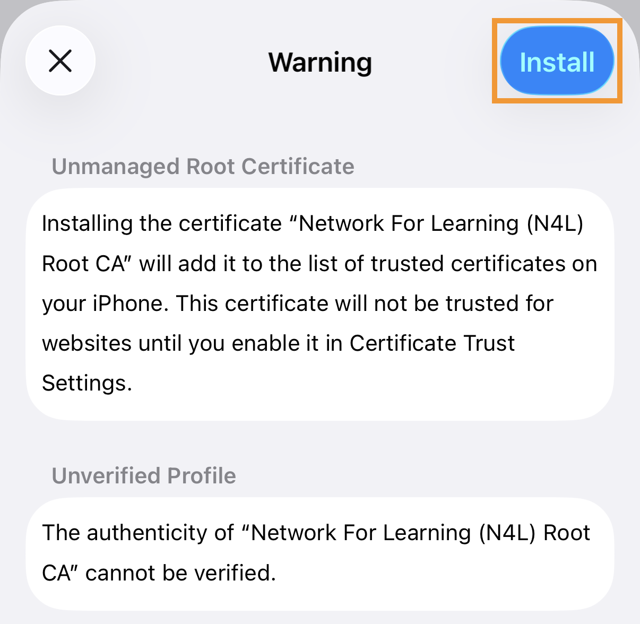Click the phrase "Installing the certificate"
The height and width of the screenshot is (624, 640).
pos(162,224)
